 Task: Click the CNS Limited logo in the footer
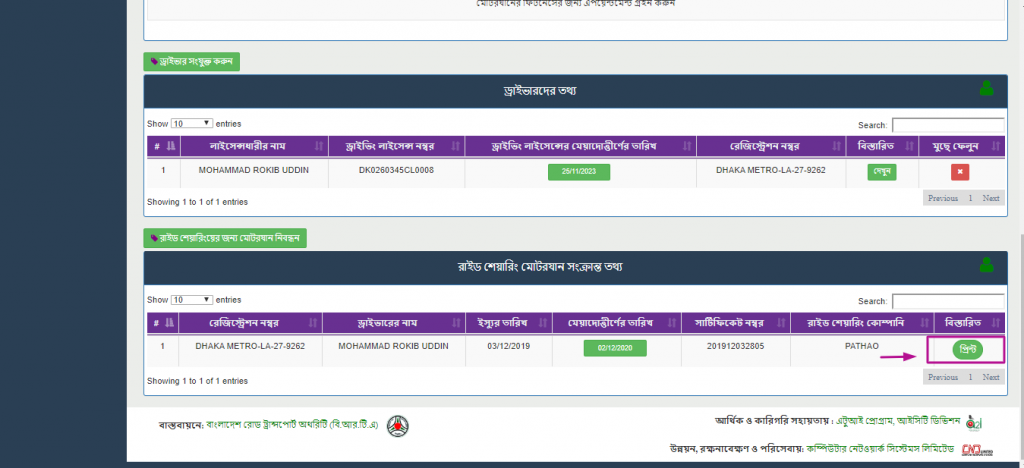click(x=971, y=451)
